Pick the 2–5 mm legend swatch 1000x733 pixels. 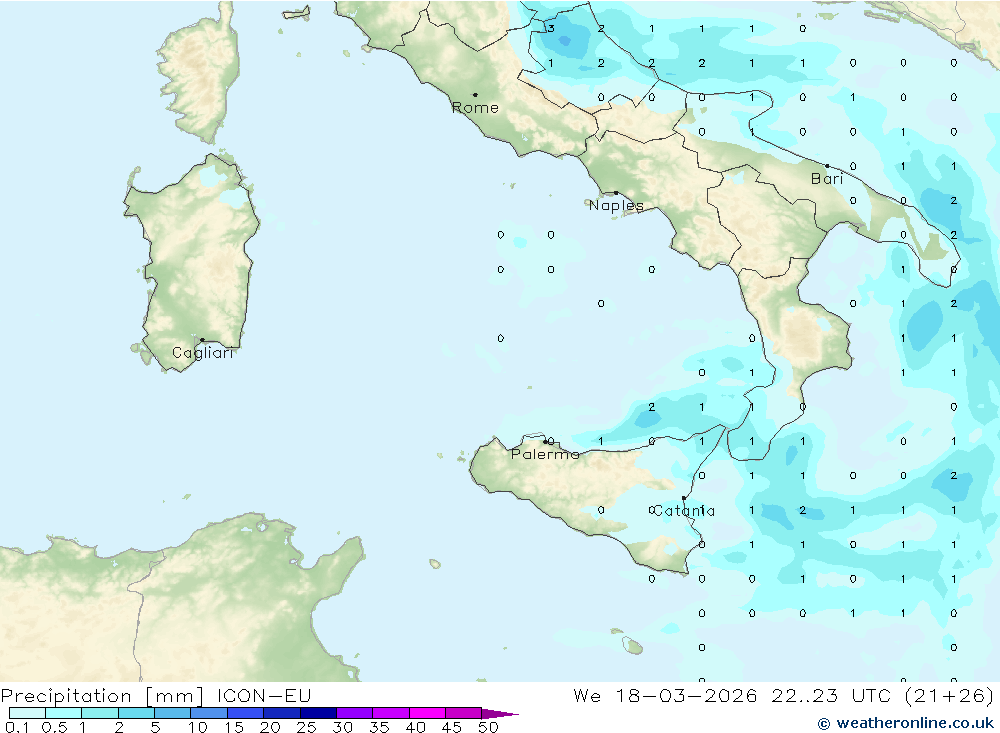pyautogui.click(x=136, y=713)
